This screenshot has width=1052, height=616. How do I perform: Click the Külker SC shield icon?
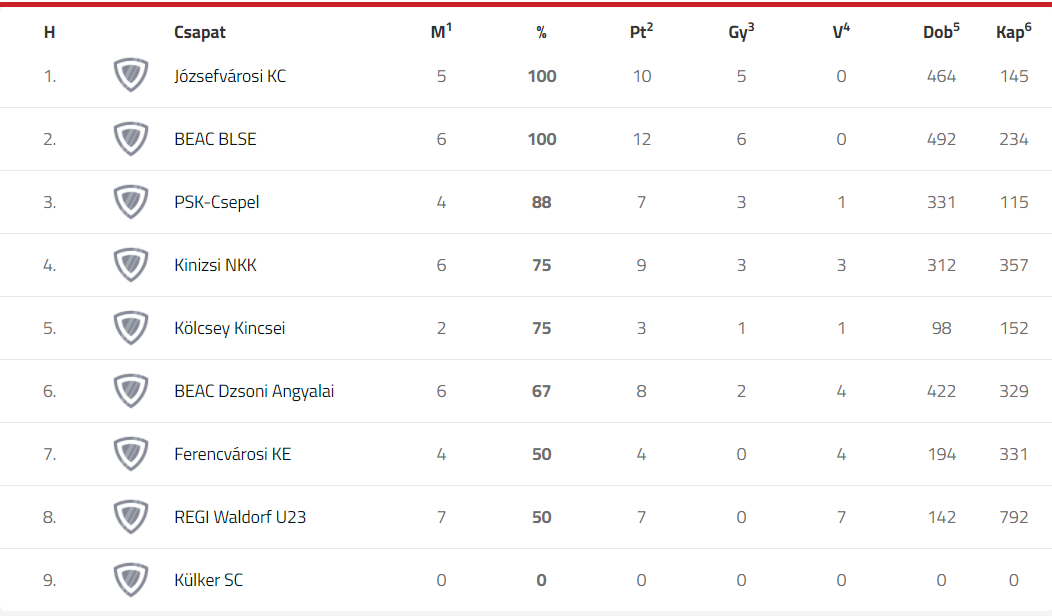click(131, 580)
